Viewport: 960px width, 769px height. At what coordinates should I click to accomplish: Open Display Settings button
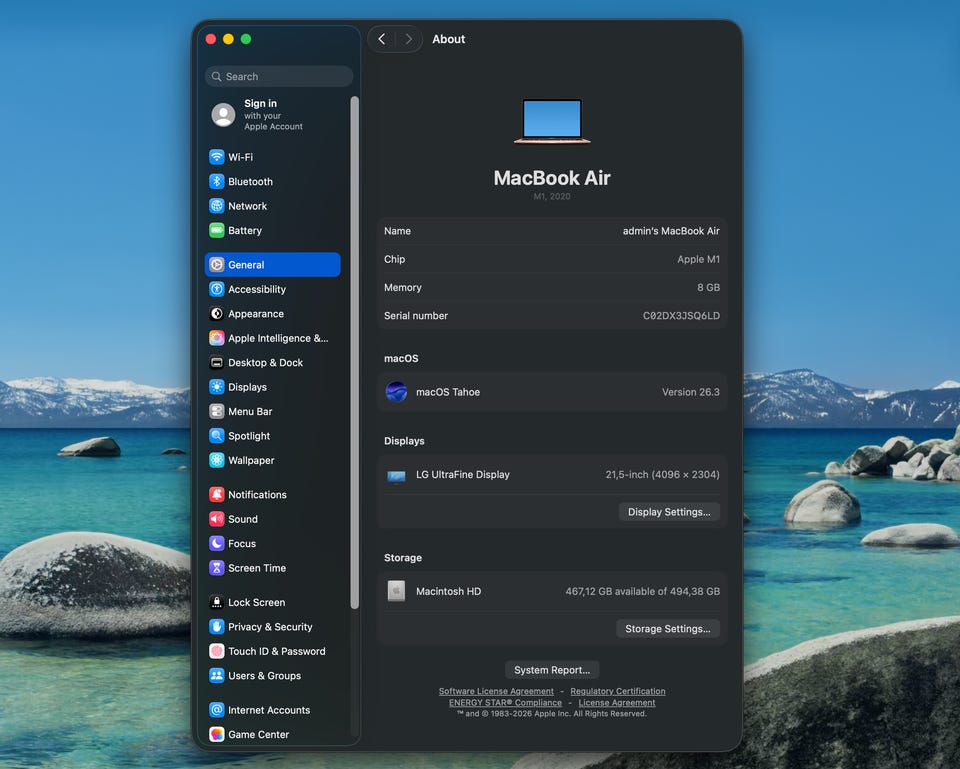pyautogui.click(x=669, y=512)
